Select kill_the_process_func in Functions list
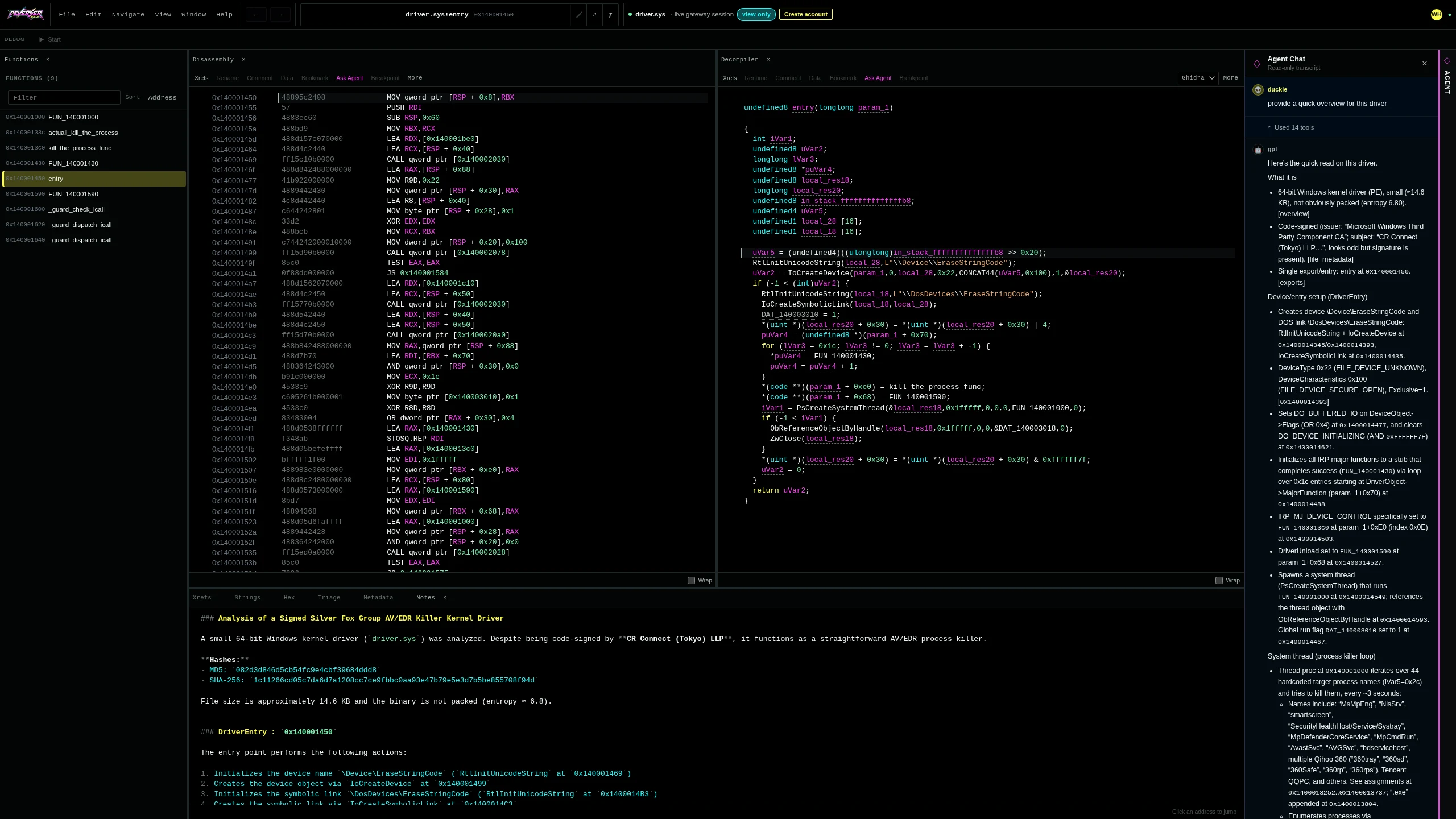The width and height of the screenshot is (1456, 819). [94, 148]
